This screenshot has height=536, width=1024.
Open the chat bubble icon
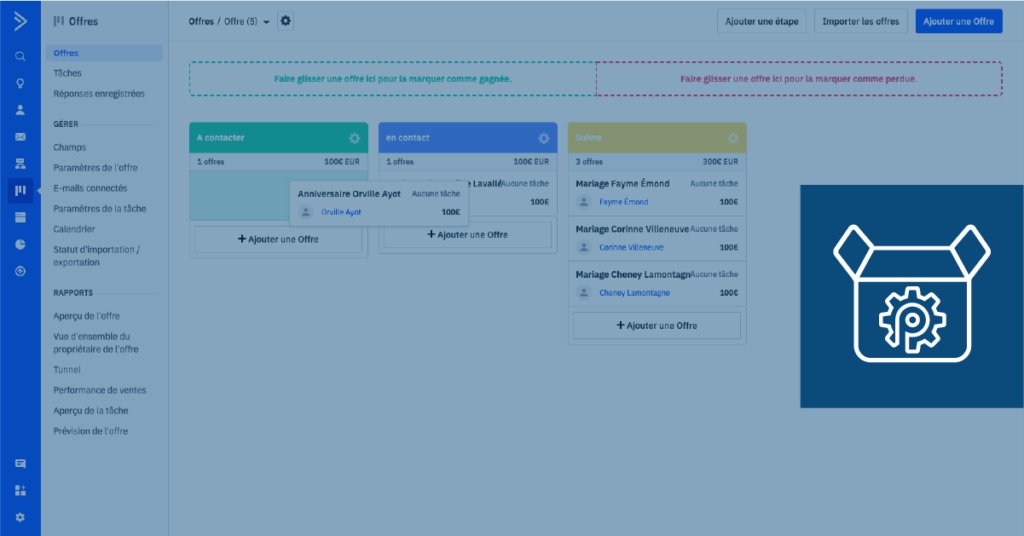pyautogui.click(x=20, y=464)
